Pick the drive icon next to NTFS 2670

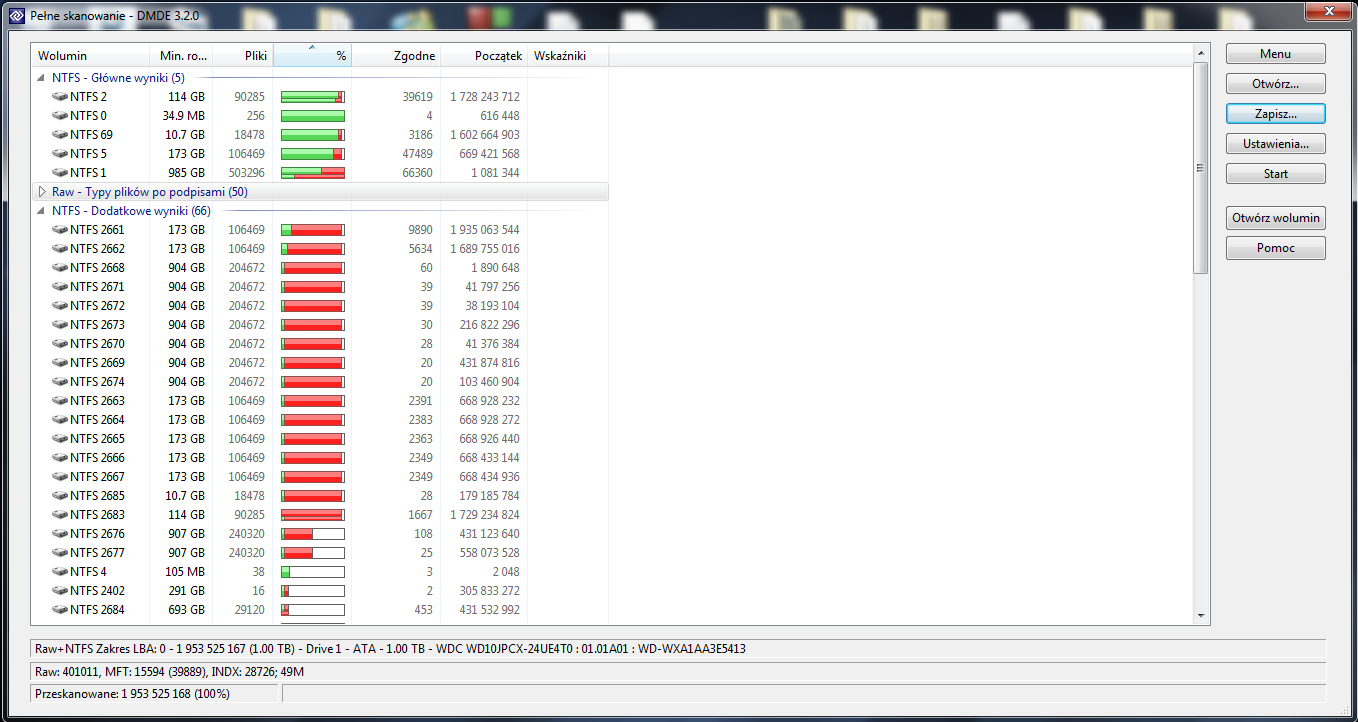(60, 344)
